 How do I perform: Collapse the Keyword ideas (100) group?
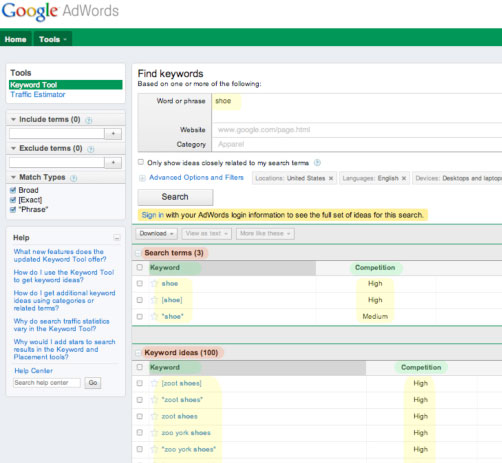pyautogui.click(x=138, y=353)
